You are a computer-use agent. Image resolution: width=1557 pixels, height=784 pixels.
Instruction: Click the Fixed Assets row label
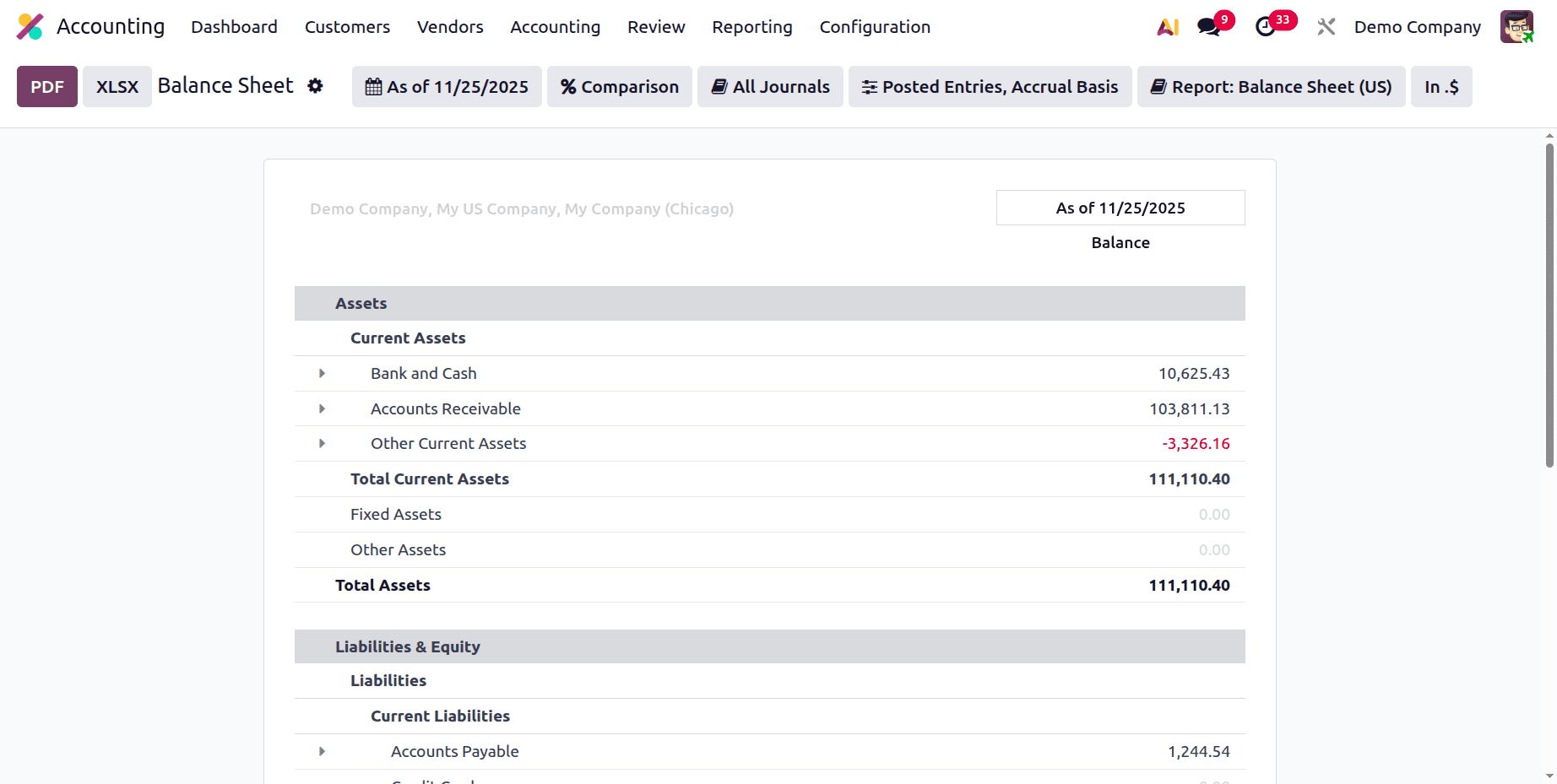pyautogui.click(x=396, y=514)
